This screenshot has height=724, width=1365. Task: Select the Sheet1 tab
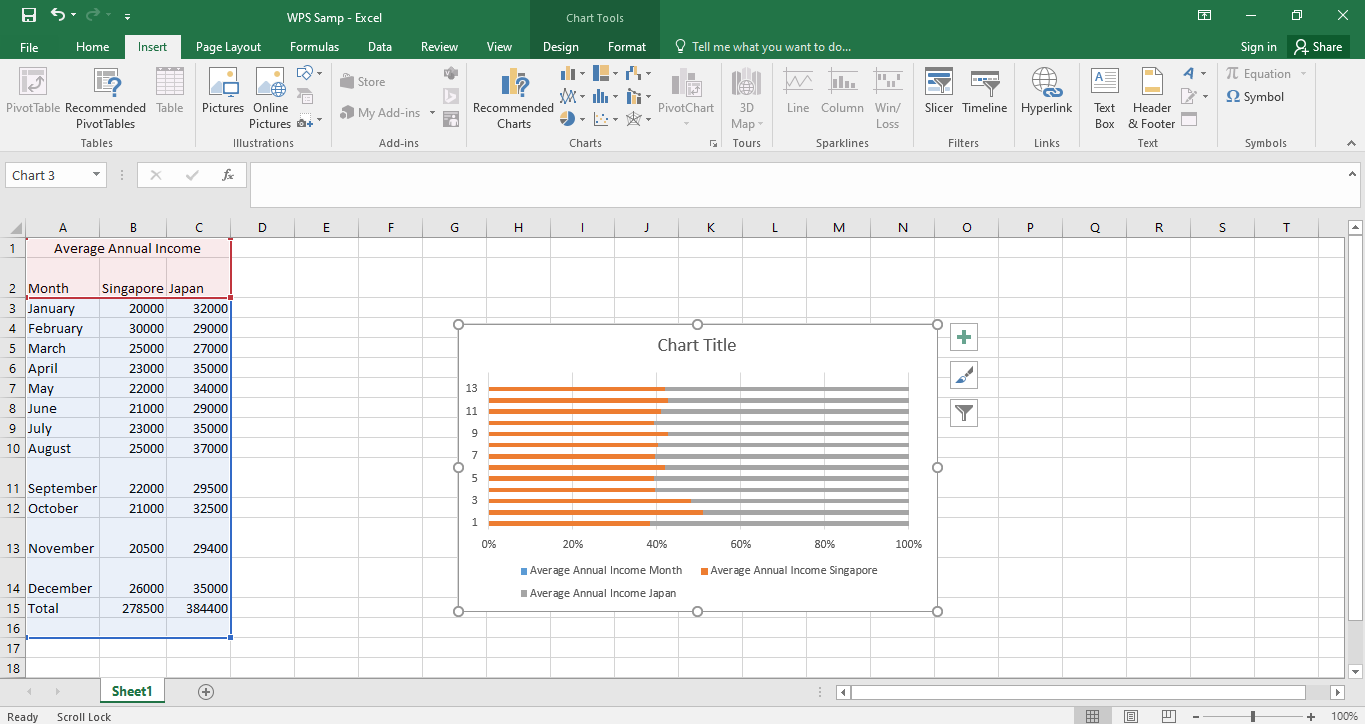(132, 690)
